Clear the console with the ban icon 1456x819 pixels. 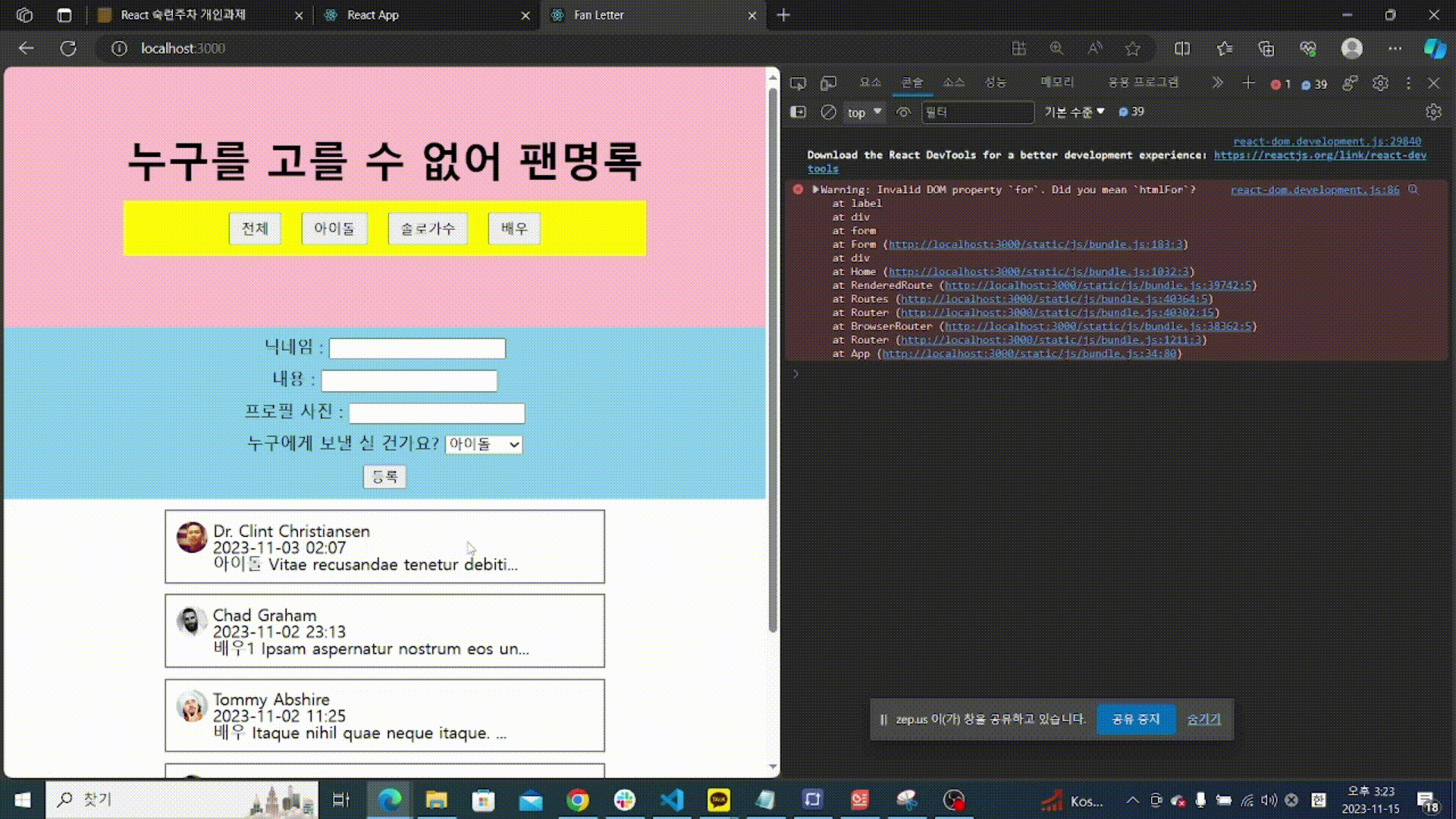[x=828, y=112]
